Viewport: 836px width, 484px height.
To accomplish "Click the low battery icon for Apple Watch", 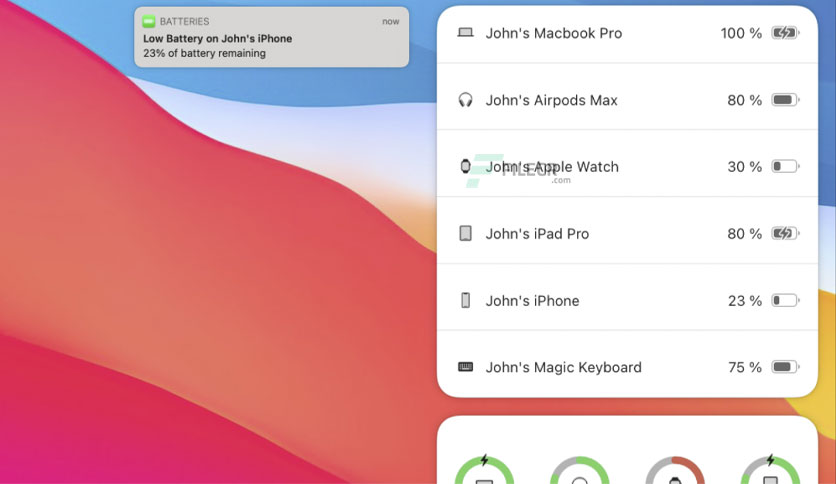I will pos(785,166).
